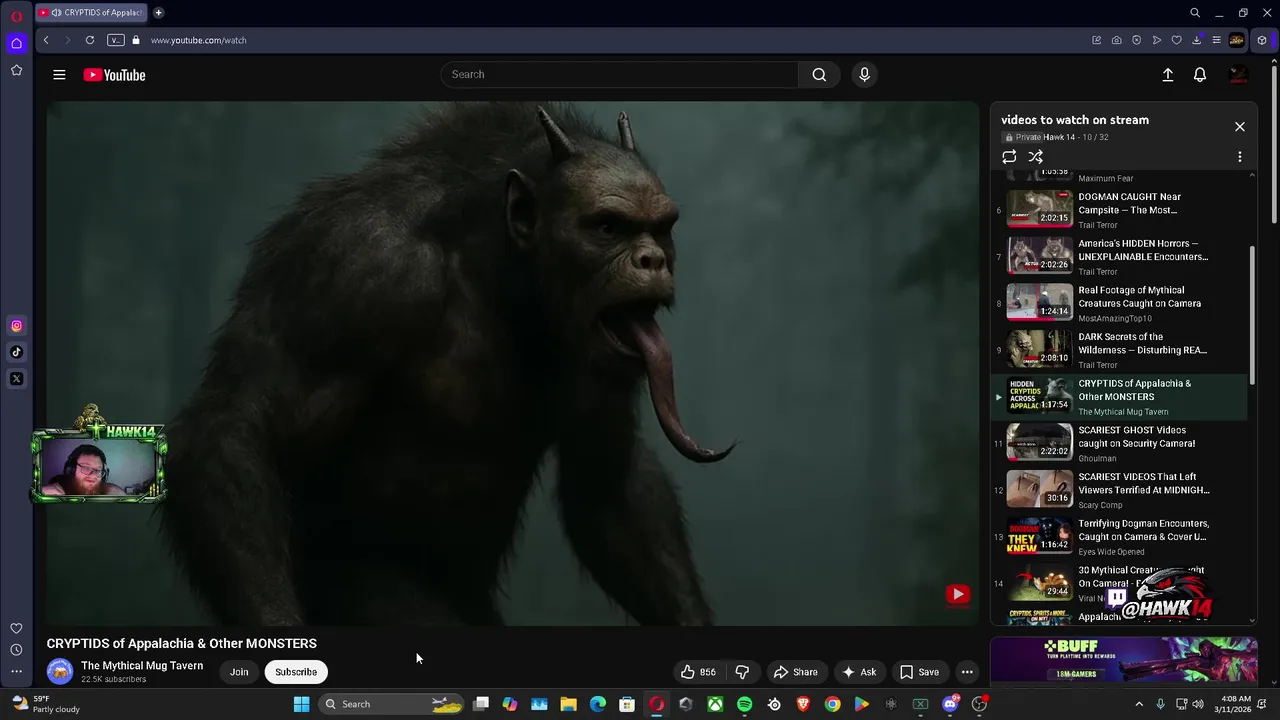The width and height of the screenshot is (1280, 720).
Task: Open Opera sidebar home/start page icon
Action: [16, 43]
